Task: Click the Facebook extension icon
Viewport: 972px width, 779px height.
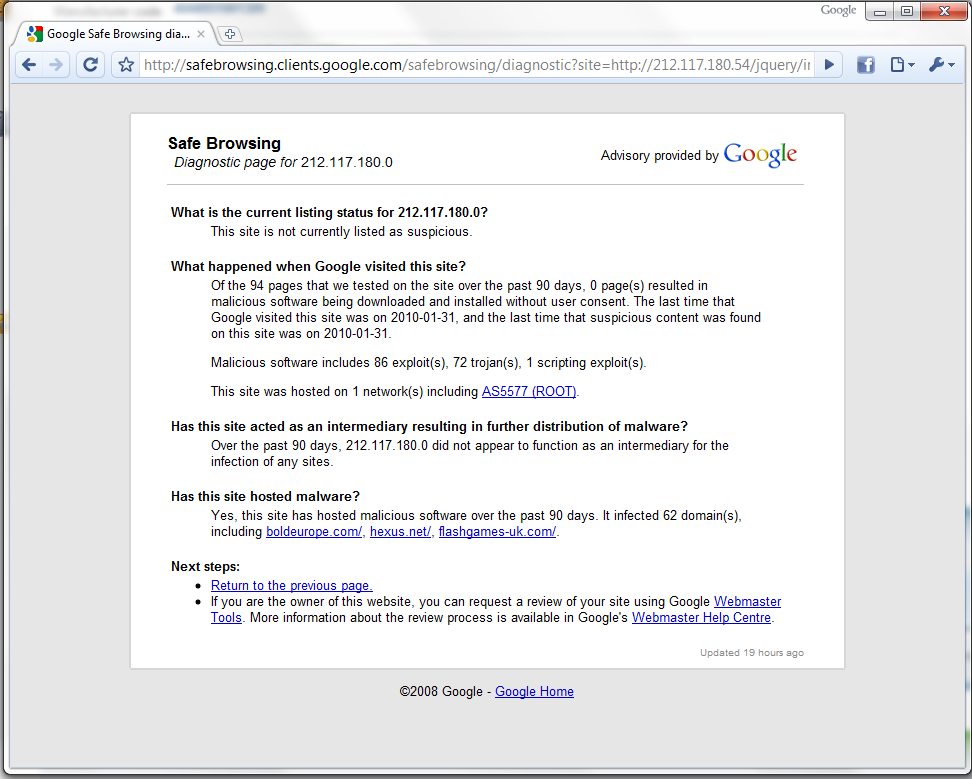Action: 866,65
